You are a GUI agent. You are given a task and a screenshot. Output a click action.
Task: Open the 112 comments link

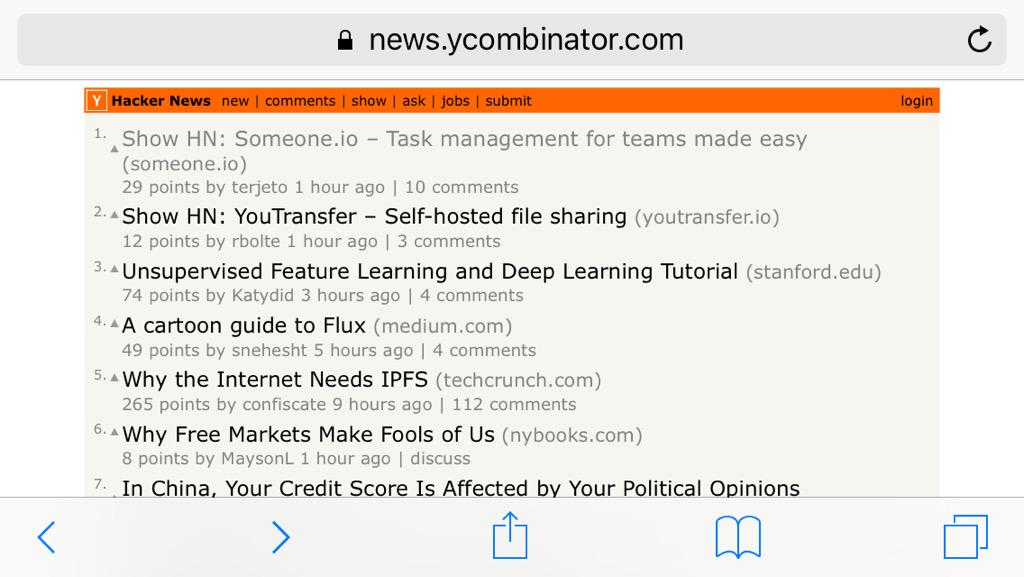coord(514,405)
